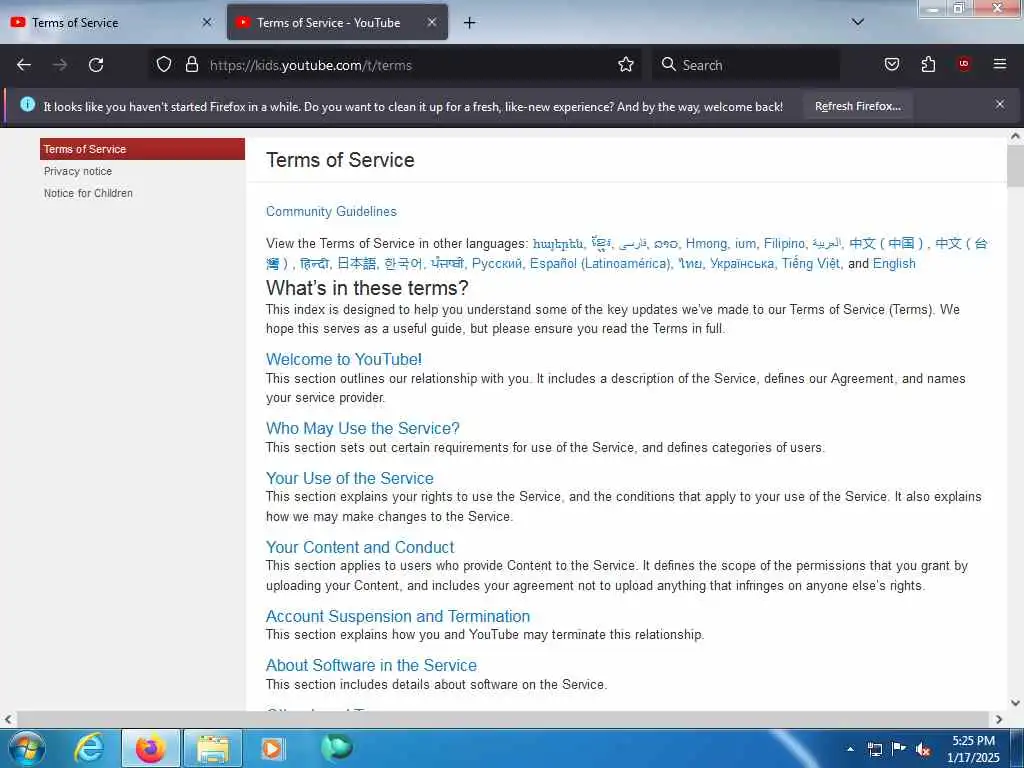Click the info icon in the notification bar
This screenshot has height=768, width=1024.
pyautogui.click(x=27, y=104)
